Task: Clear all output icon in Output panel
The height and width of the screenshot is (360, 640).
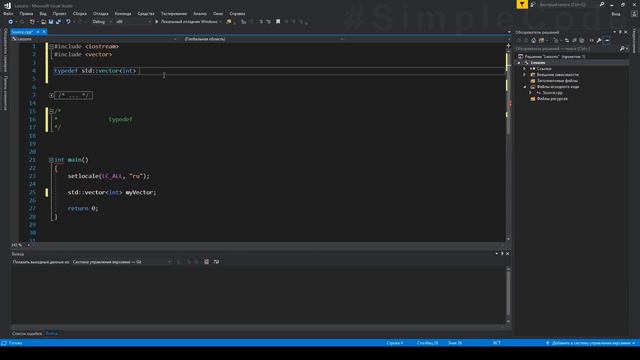Action: (207, 262)
